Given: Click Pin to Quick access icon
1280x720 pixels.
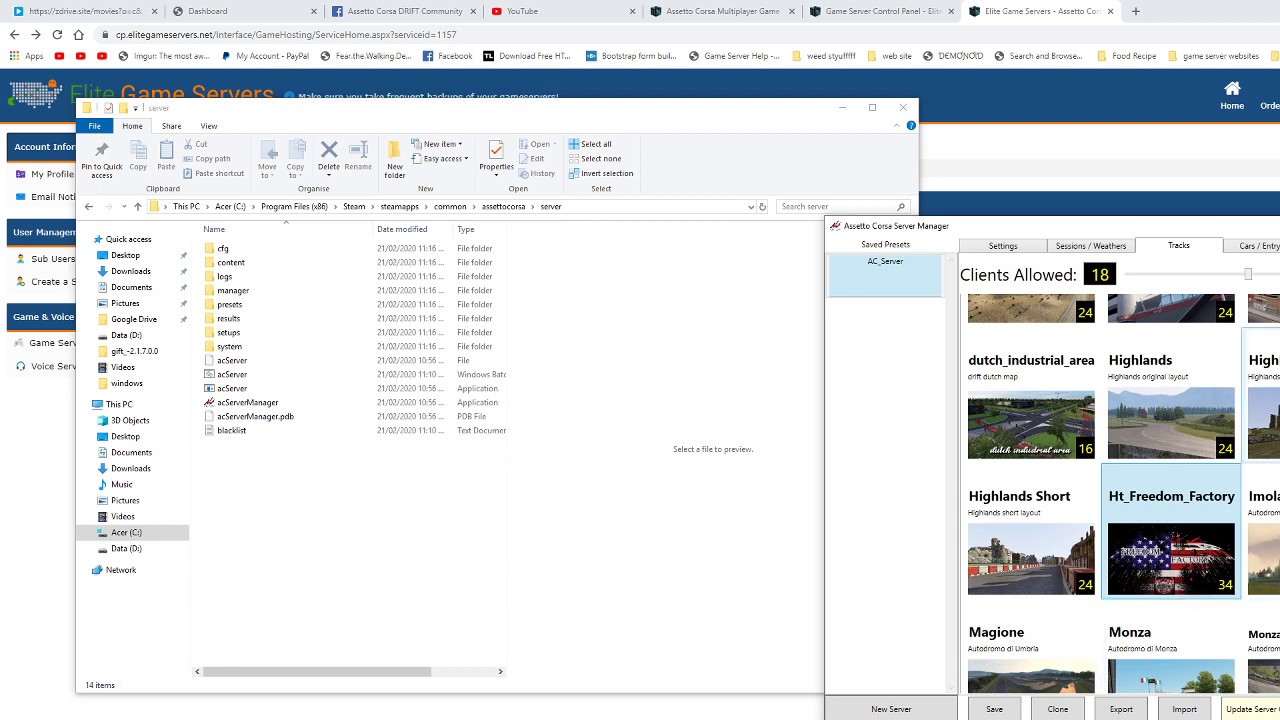Looking at the screenshot, I should click(102, 158).
